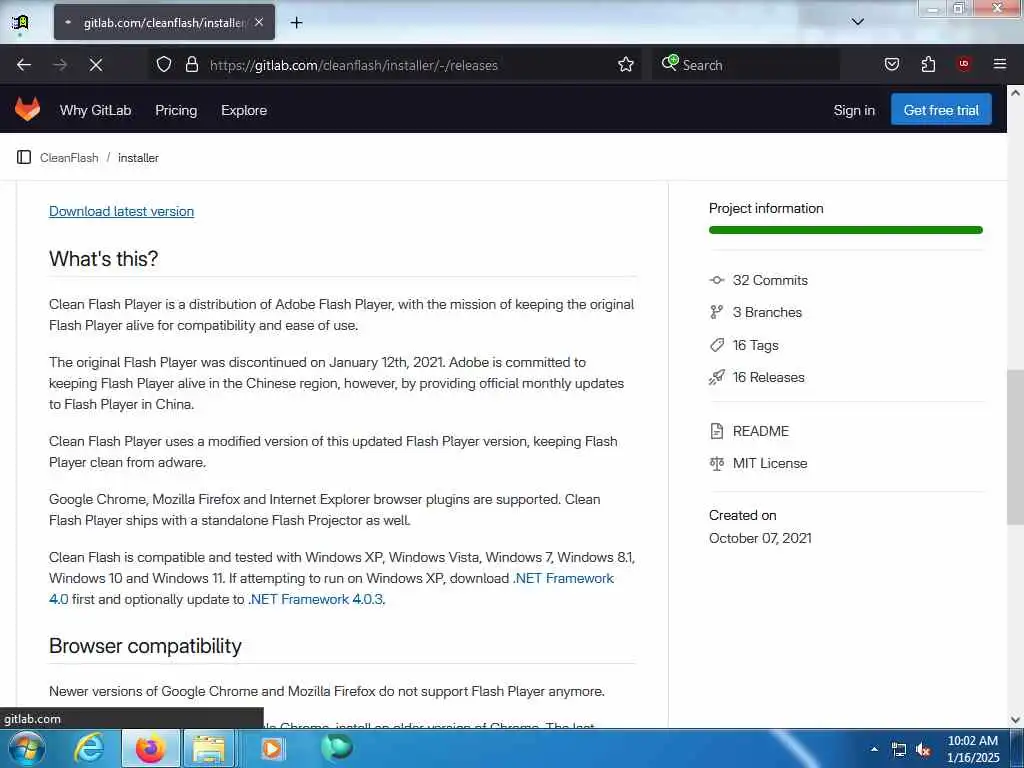Image resolution: width=1024 pixels, height=768 pixels.
Task: Click the page vertical scrollbar thumb
Action: tap(1015, 447)
